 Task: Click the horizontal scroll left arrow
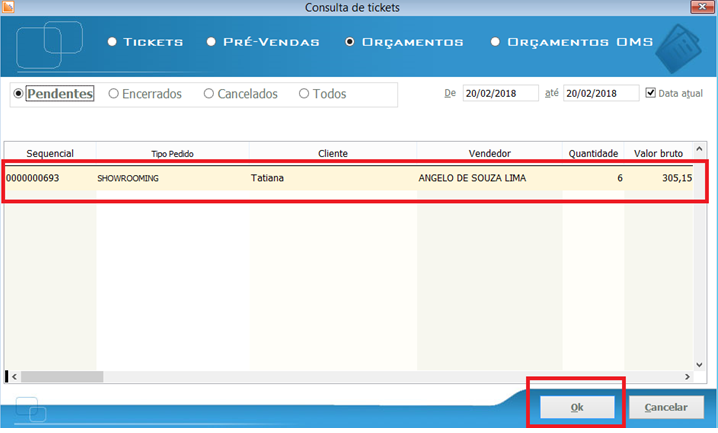coord(14,377)
